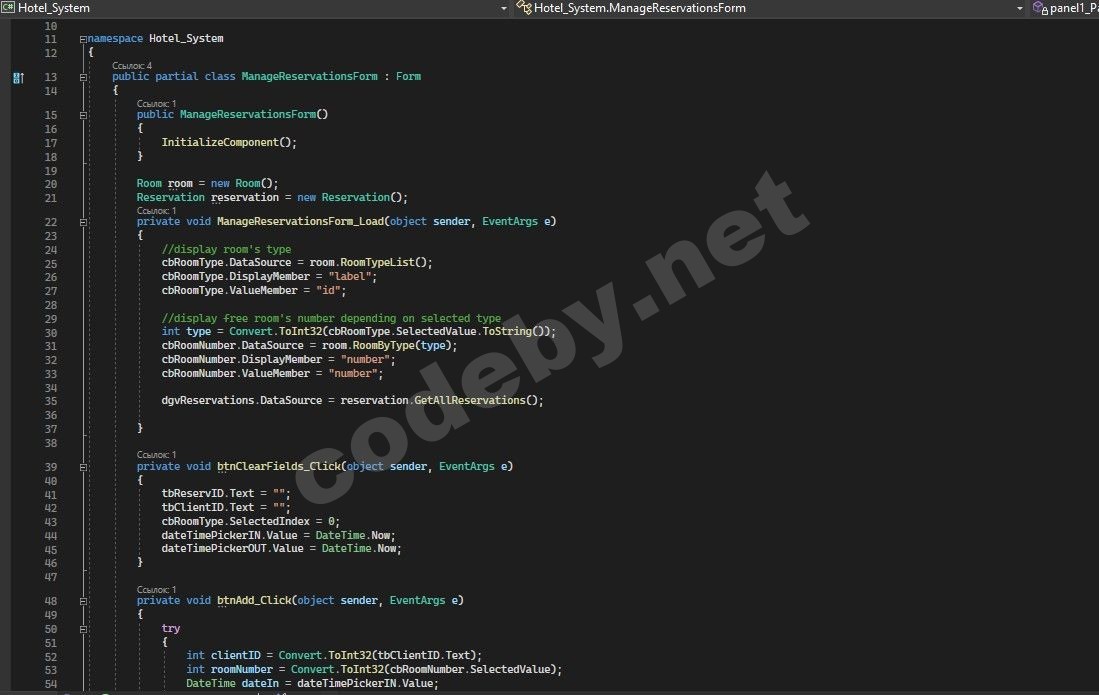Click 'dateTimePickerIN.Value' on line 44
Image resolution: width=1099 pixels, height=695 pixels.
(x=229, y=535)
